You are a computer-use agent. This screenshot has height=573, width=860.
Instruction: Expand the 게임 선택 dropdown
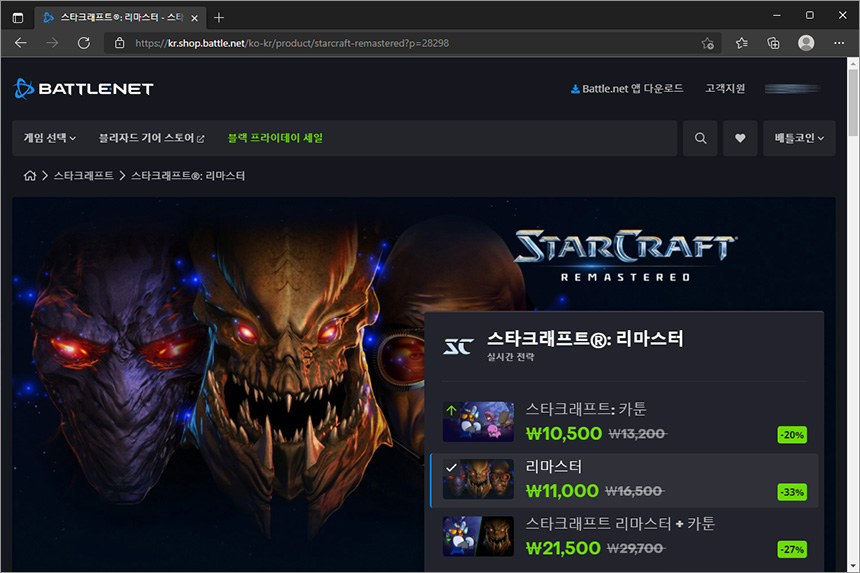point(49,138)
